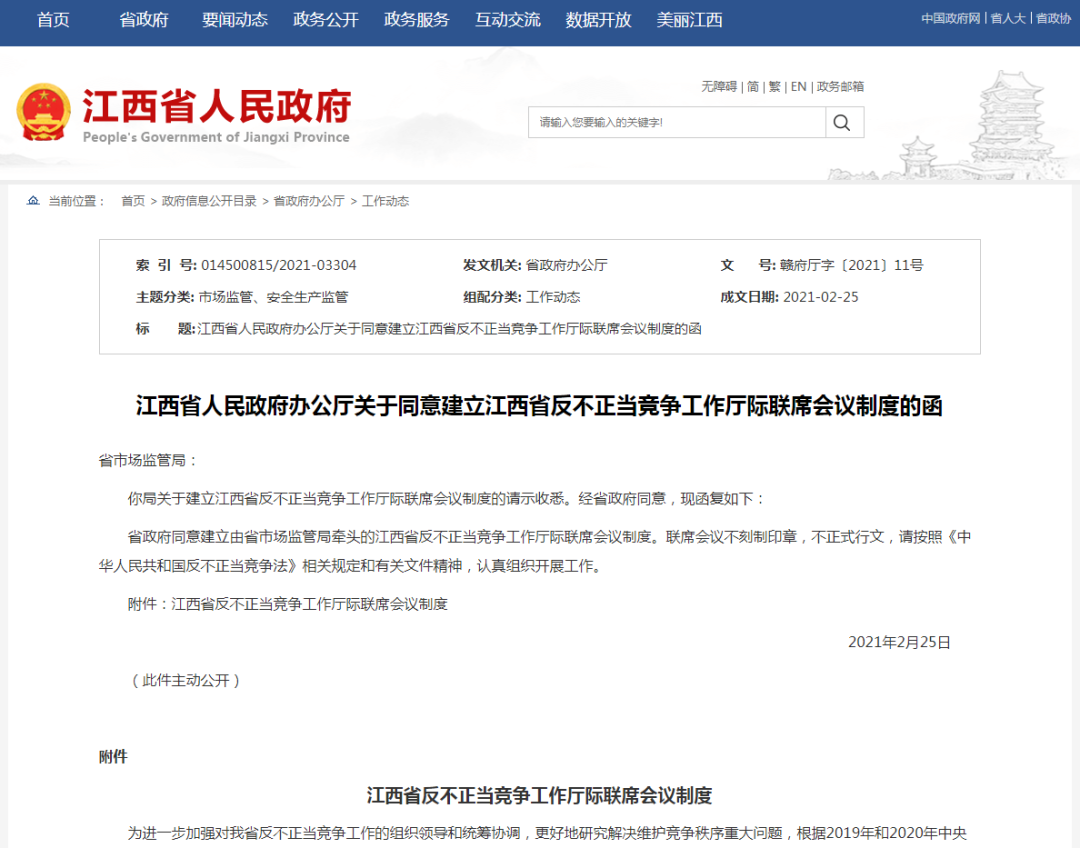Image resolution: width=1080 pixels, height=848 pixels.
Task: Switch display to traditional Chinese 繁
Action: pos(775,87)
